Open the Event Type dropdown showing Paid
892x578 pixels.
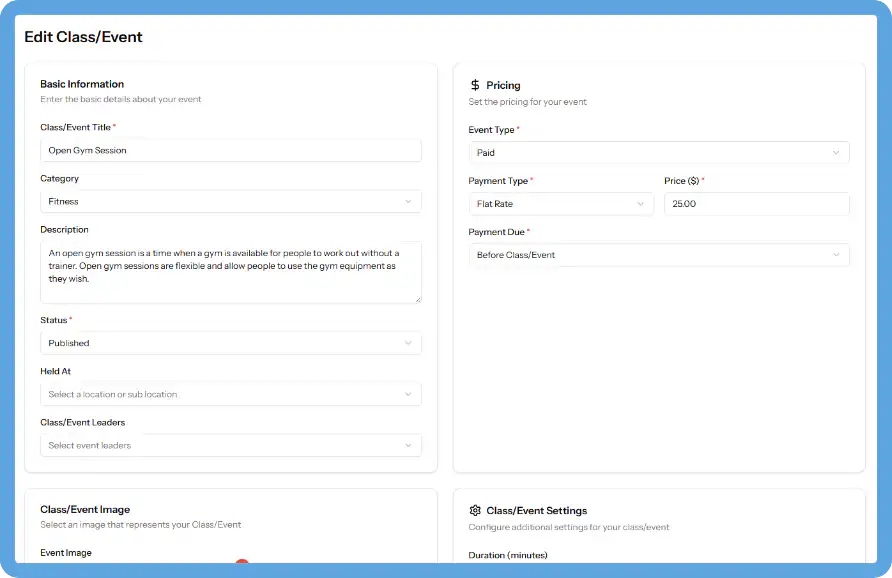(658, 152)
